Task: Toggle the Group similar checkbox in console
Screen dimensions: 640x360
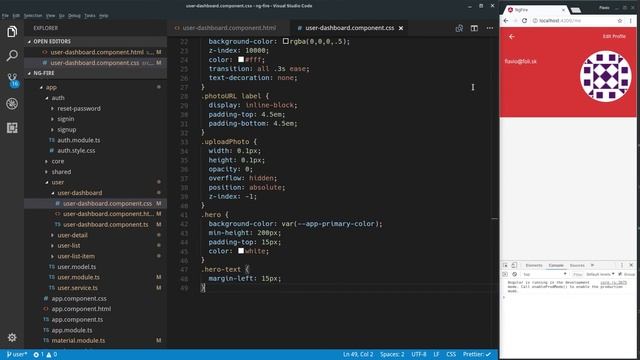Action: tap(620, 274)
